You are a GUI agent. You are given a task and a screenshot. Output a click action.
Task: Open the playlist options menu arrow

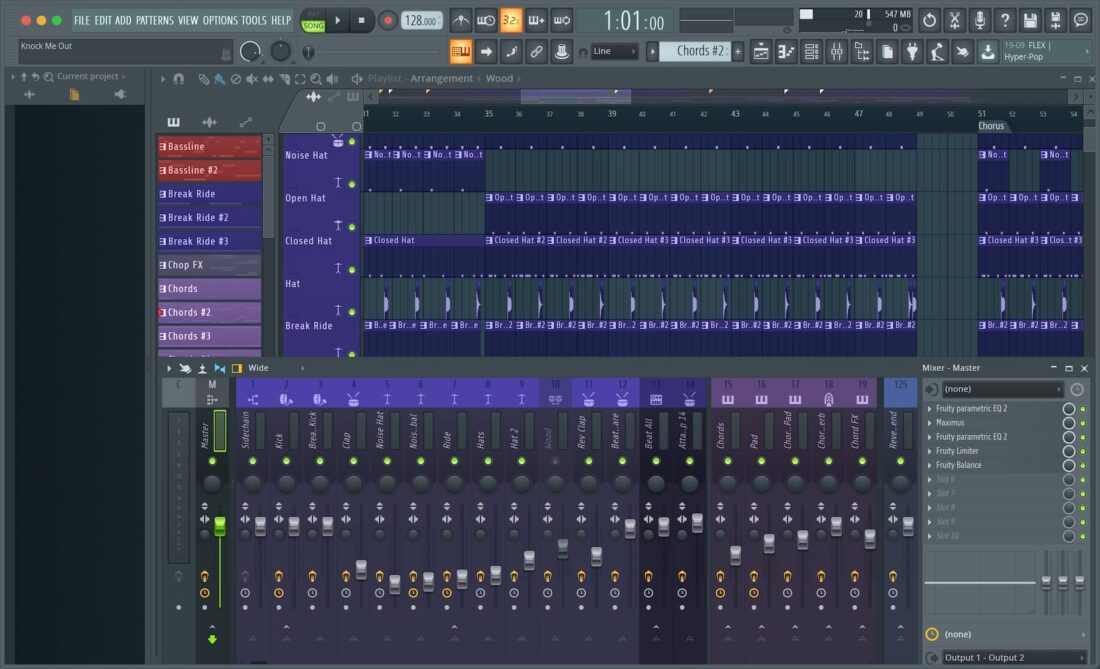coord(163,79)
